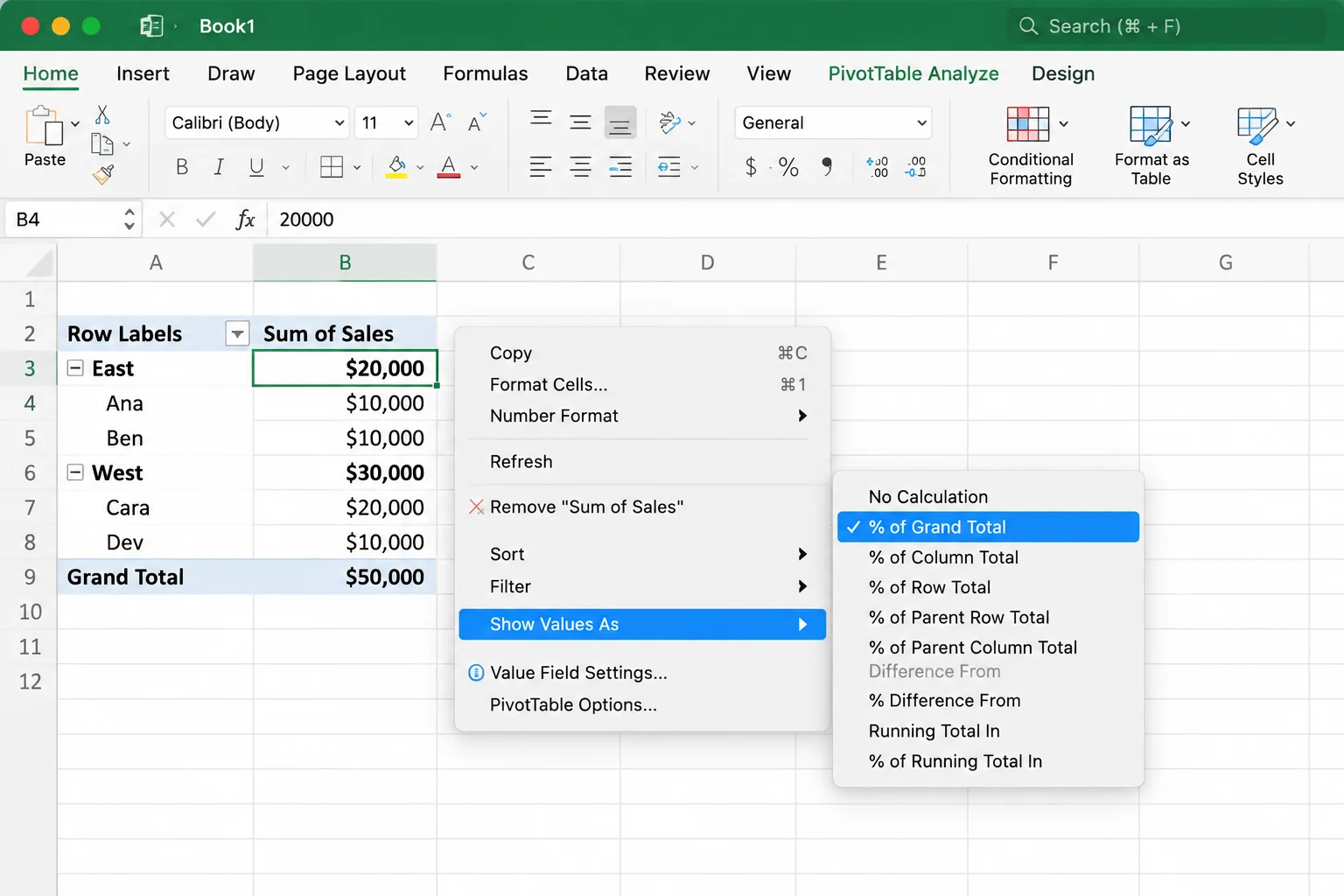Toggle bottom align button
Image resolution: width=1344 pixels, height=896 pixels.
pos(620,123)
